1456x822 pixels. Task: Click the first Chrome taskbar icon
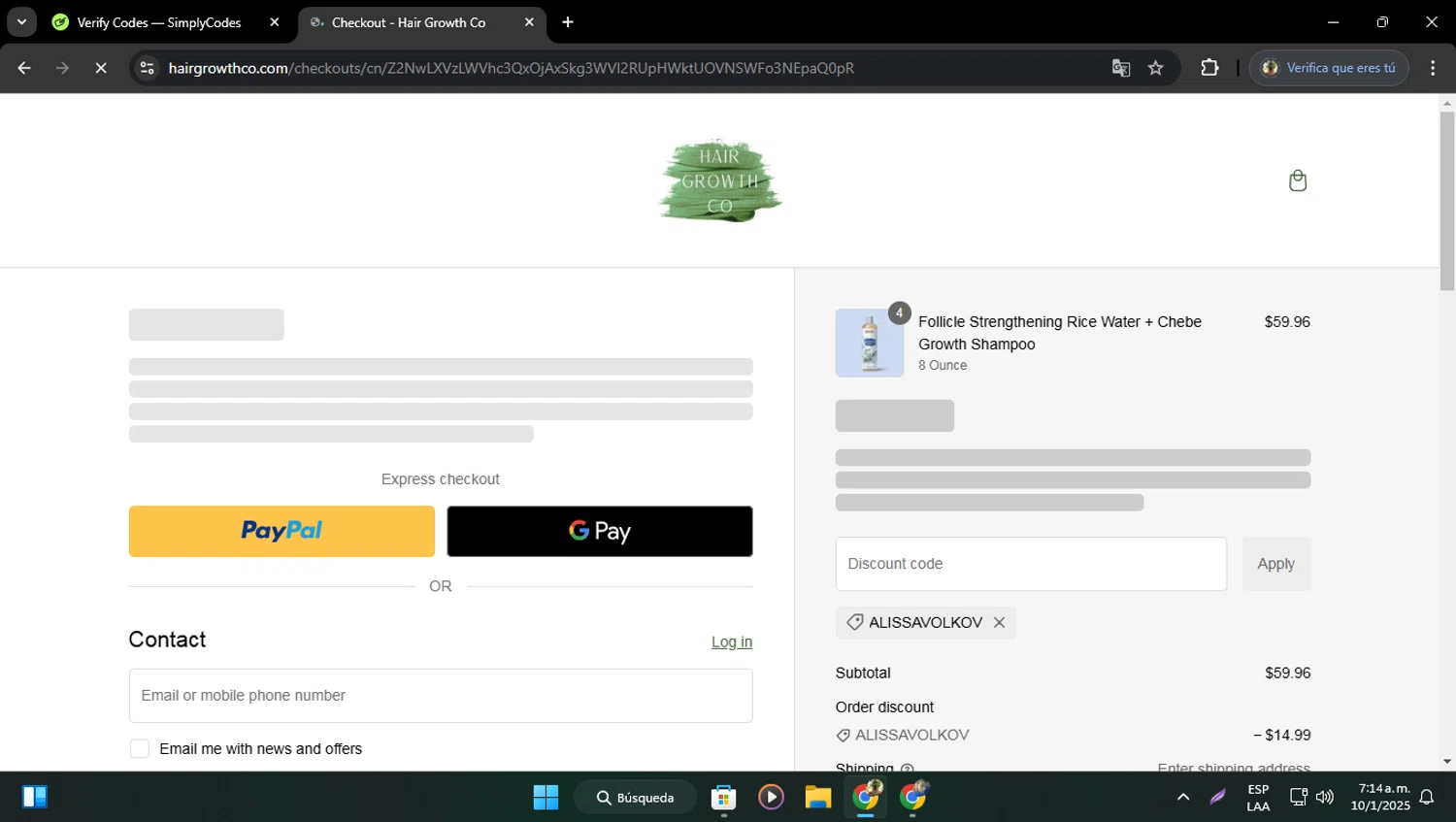[x=866, y=797]
